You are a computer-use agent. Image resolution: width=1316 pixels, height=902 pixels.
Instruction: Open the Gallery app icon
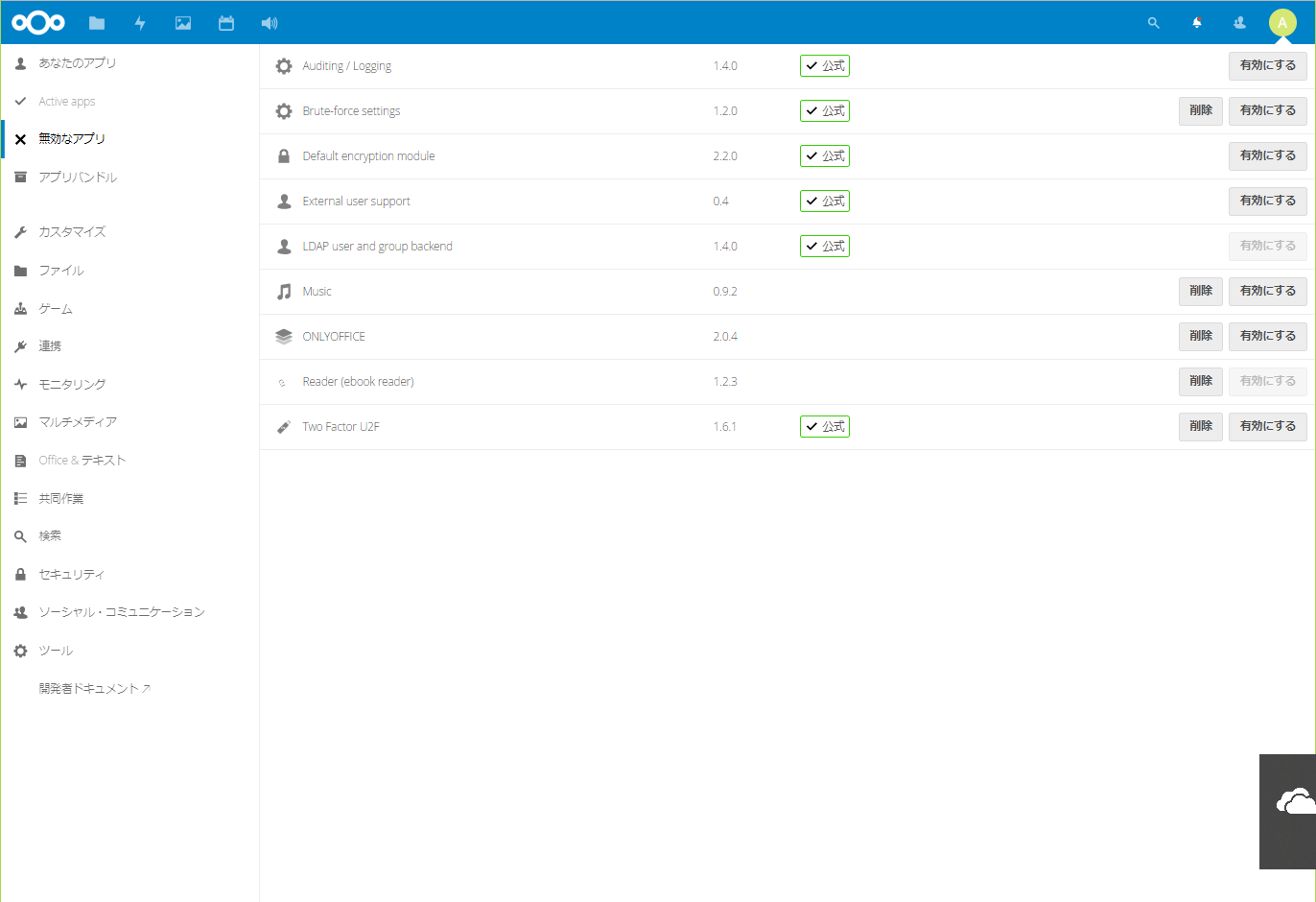(x=183, y=23)
